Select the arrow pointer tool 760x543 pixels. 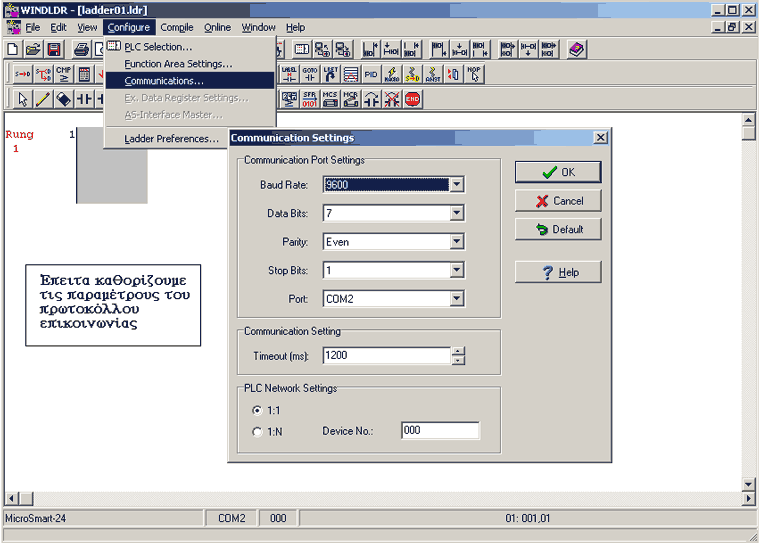pos(23,99)
